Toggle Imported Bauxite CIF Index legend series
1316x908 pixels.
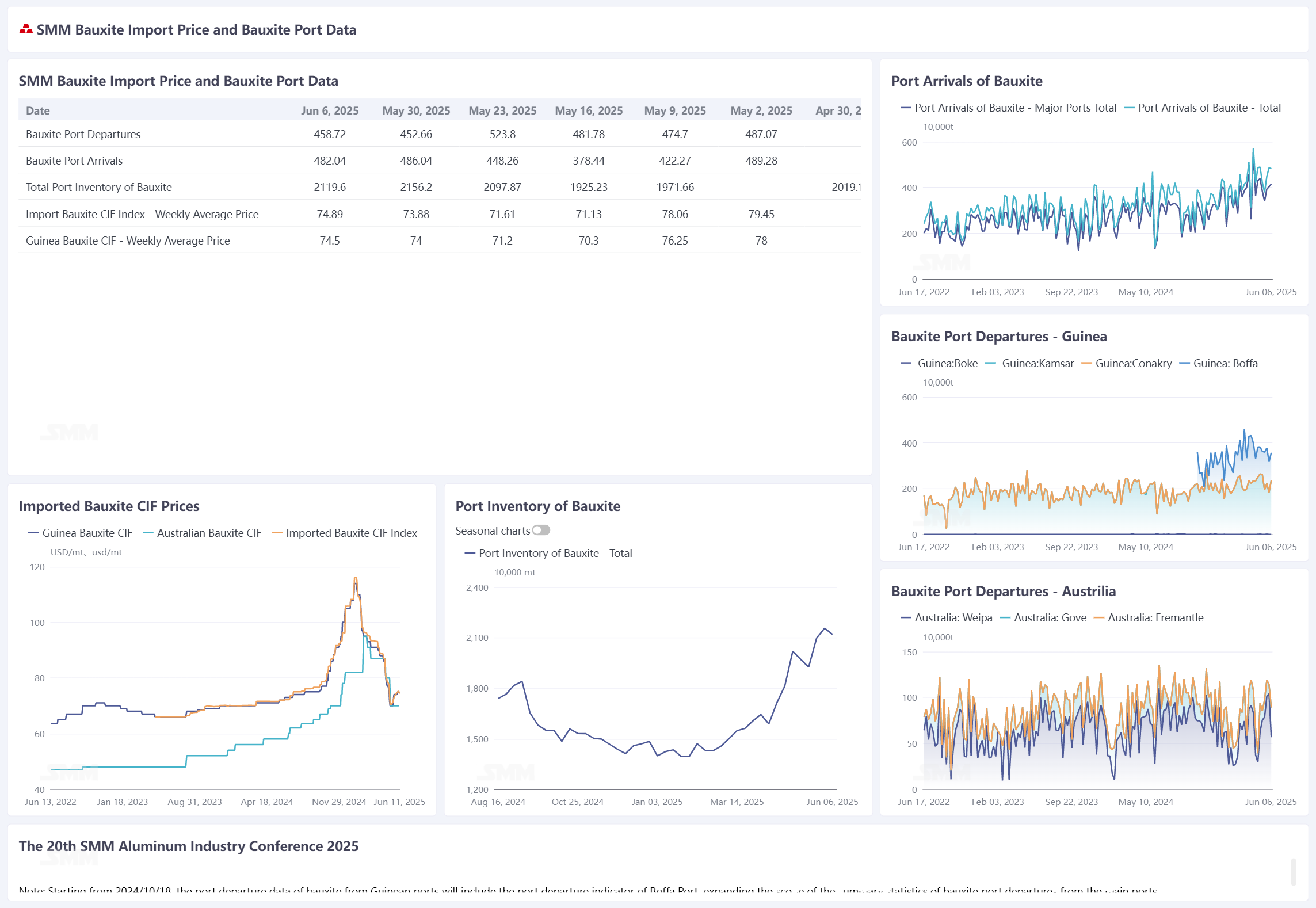pyautogui.click(x=344, y=533)
